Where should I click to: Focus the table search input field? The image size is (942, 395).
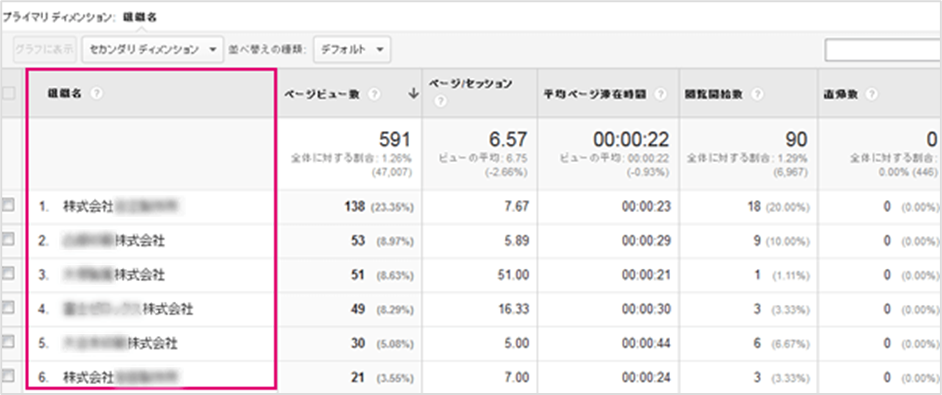pos(883,51)
